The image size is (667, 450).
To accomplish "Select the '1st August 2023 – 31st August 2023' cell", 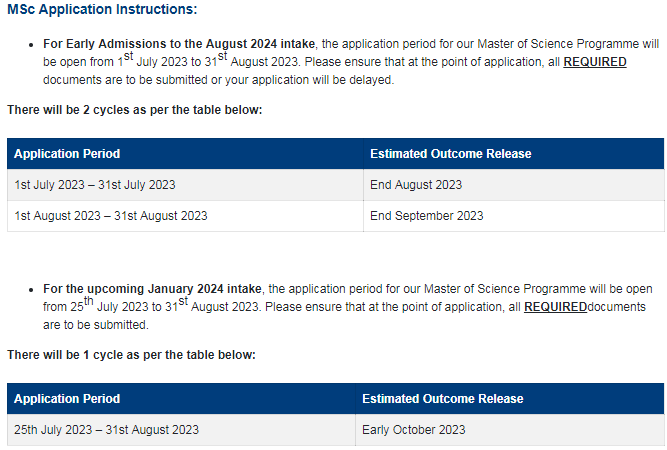I will click(111, 216).
